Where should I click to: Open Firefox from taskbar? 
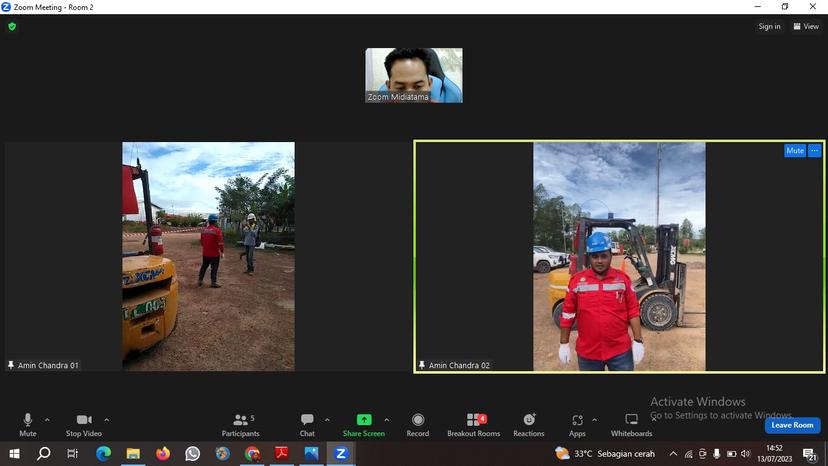(x=163, y=453)
